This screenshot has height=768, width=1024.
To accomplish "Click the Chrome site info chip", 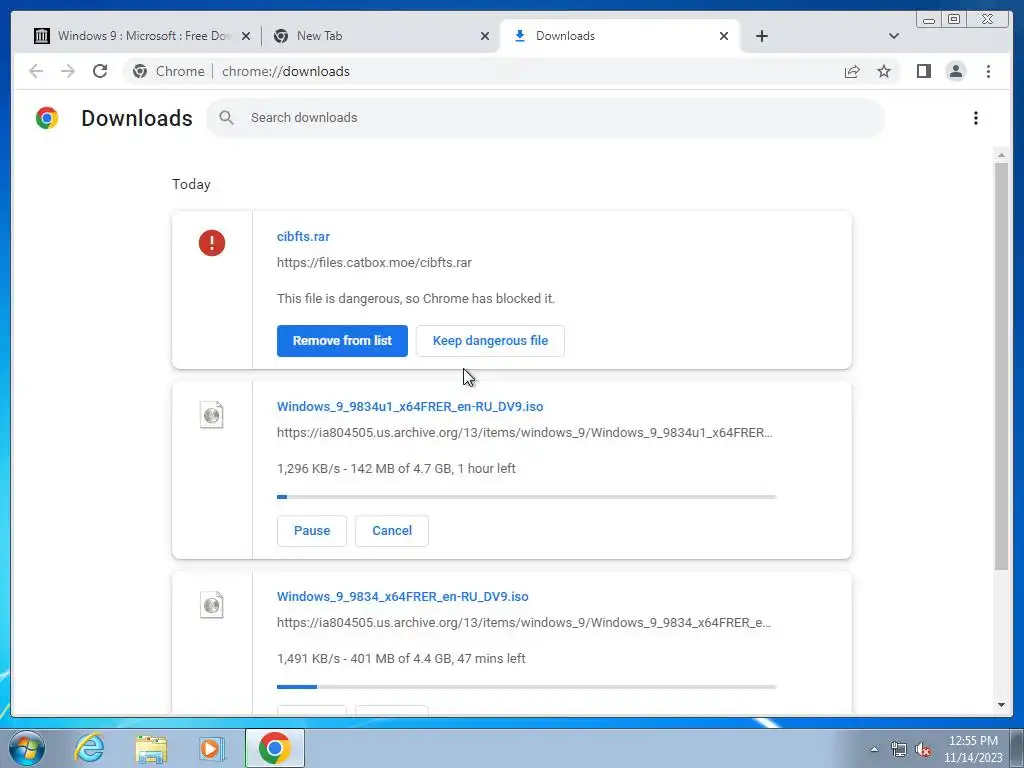I will 168,71.
